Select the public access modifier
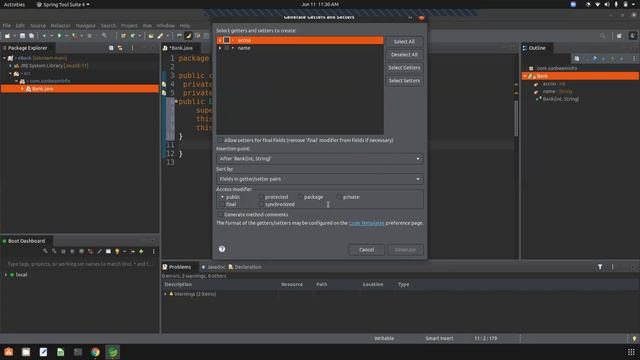 point(222,197)
